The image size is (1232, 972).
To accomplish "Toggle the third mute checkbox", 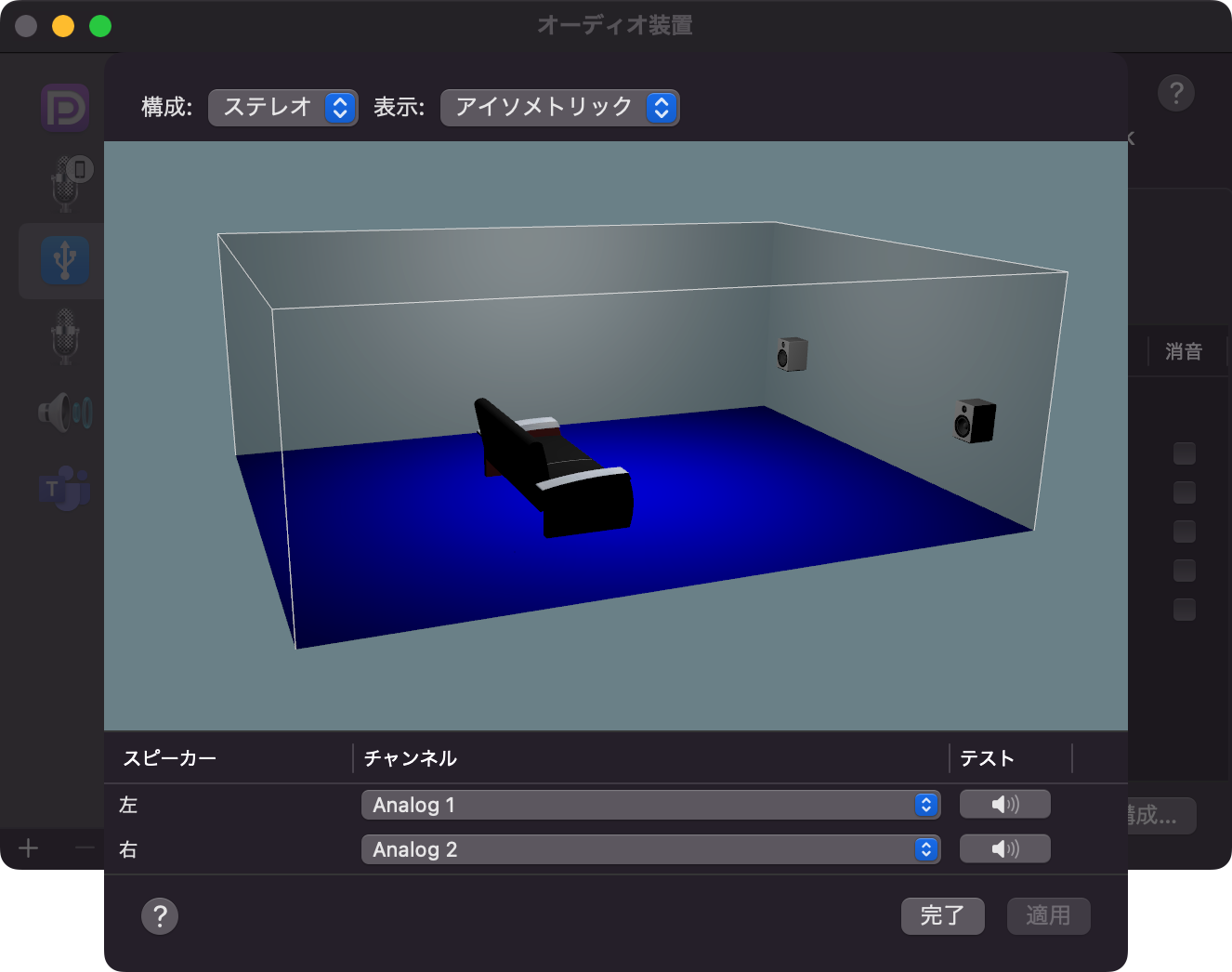I will (1184, 532).
